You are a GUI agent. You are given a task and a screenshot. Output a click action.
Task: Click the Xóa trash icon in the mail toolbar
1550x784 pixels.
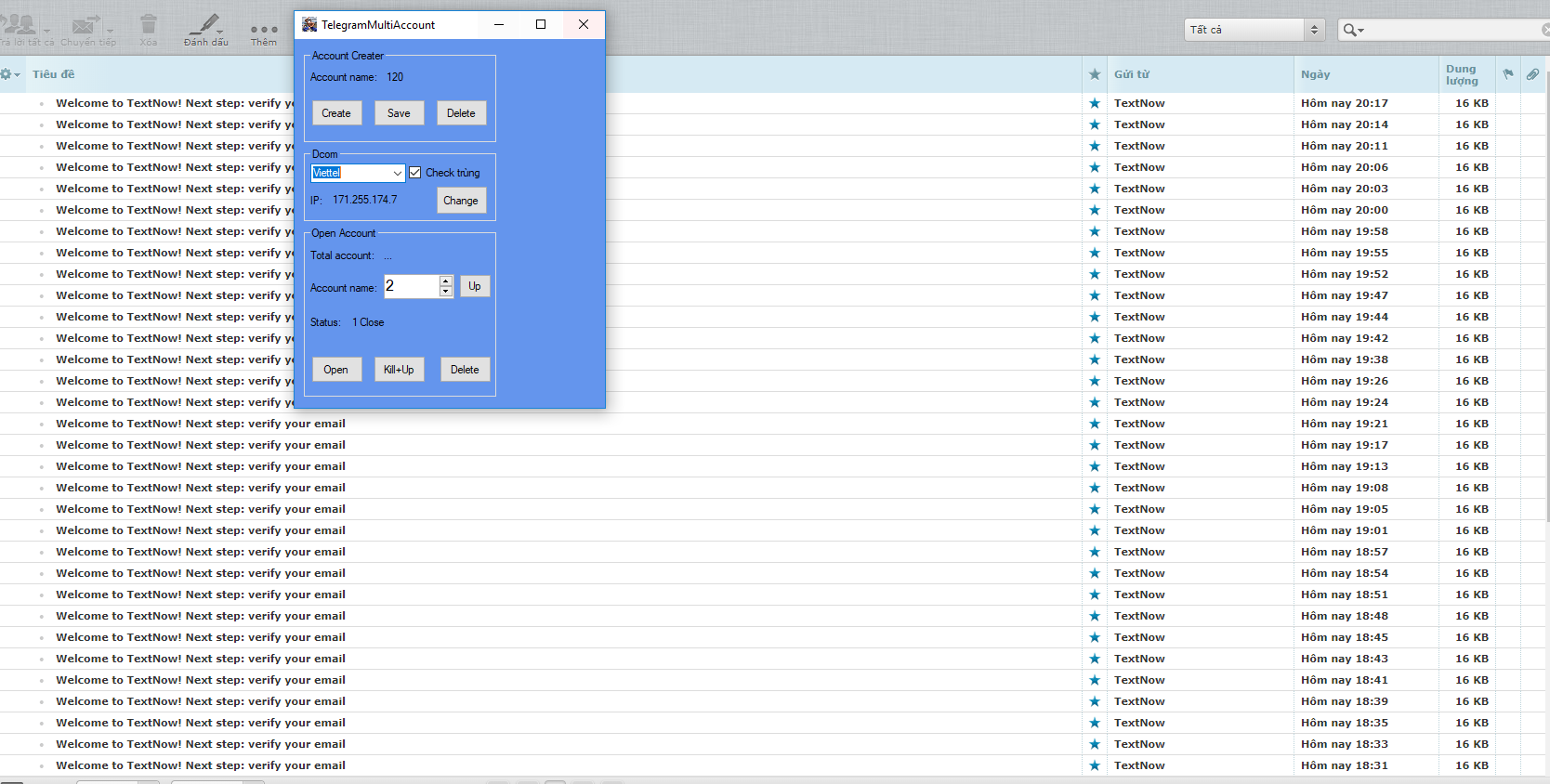coord(148,25)
